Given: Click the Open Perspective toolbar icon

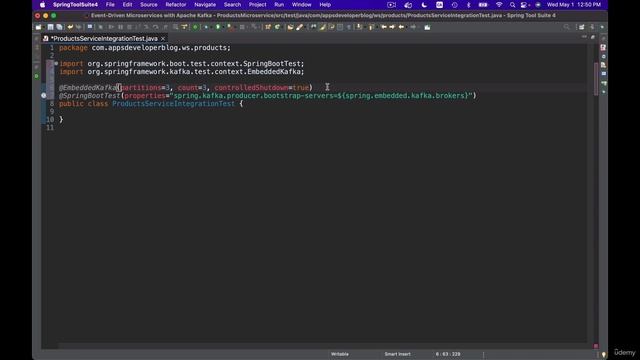Looking at the screenshot, I should (x=582, y=27).
